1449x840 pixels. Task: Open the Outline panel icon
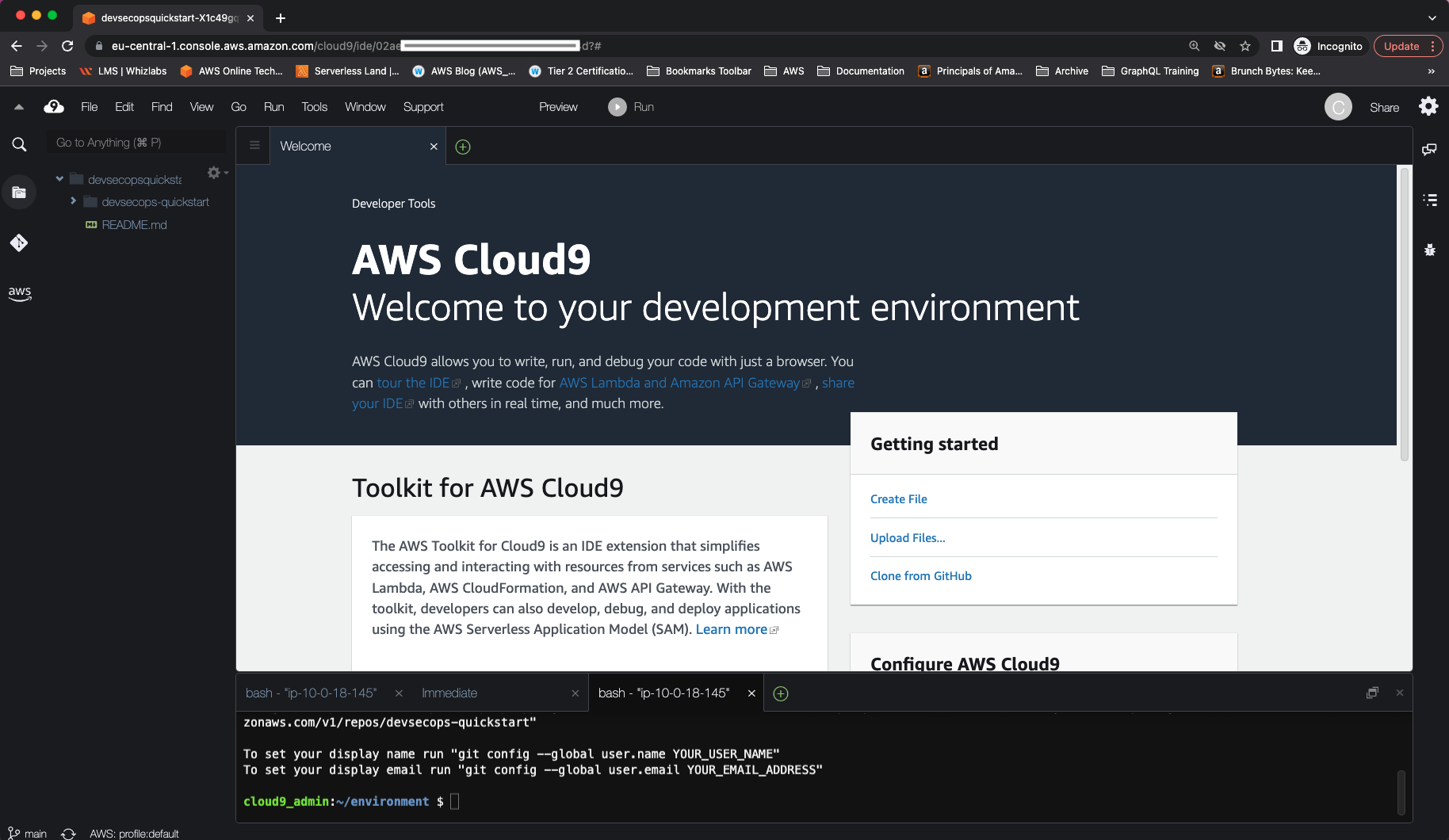1430,200
